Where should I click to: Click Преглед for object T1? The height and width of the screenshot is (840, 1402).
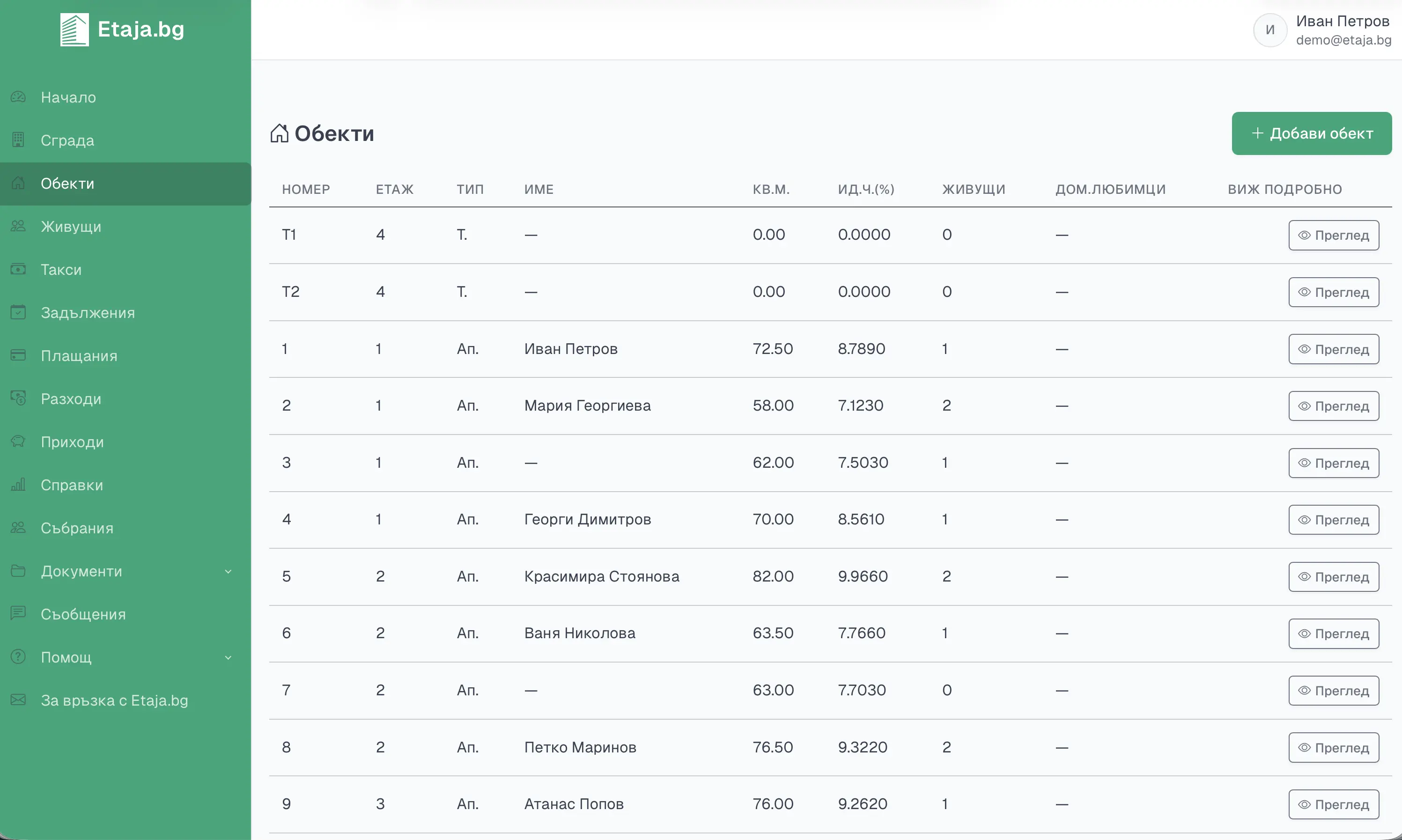coord(1334,235)
